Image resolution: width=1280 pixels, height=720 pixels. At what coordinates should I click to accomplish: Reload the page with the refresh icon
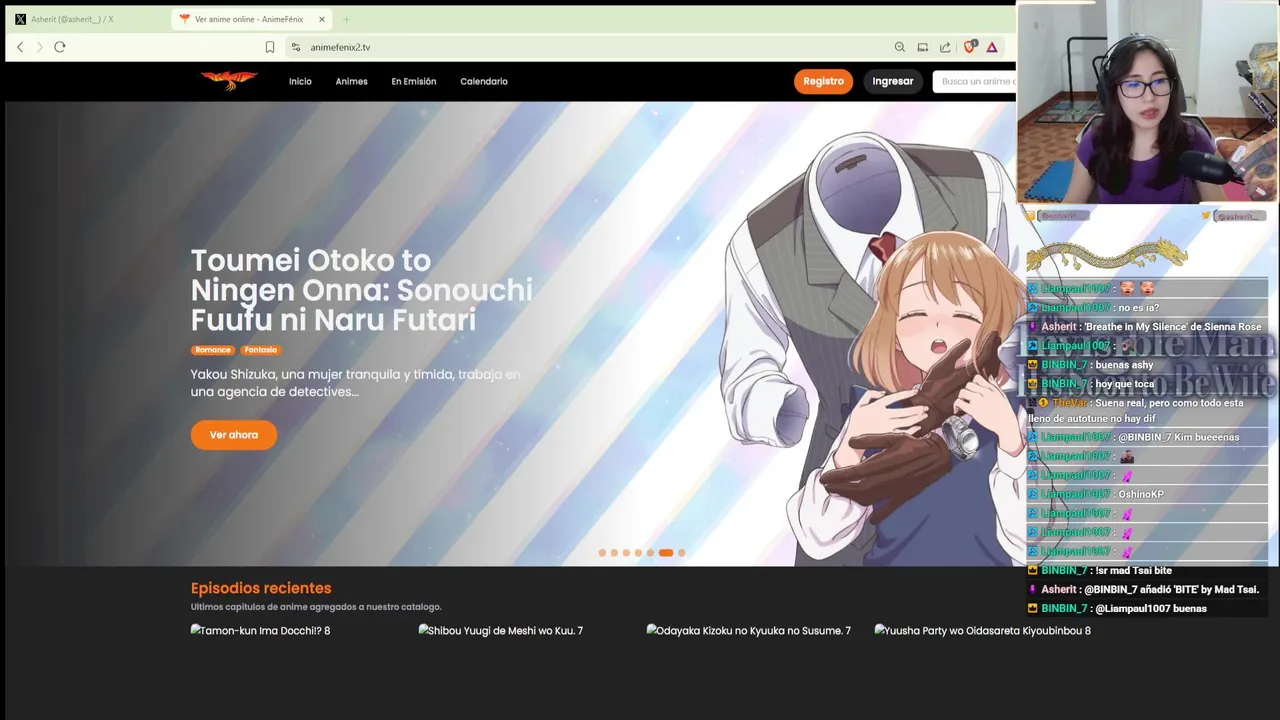click(60, 47)
